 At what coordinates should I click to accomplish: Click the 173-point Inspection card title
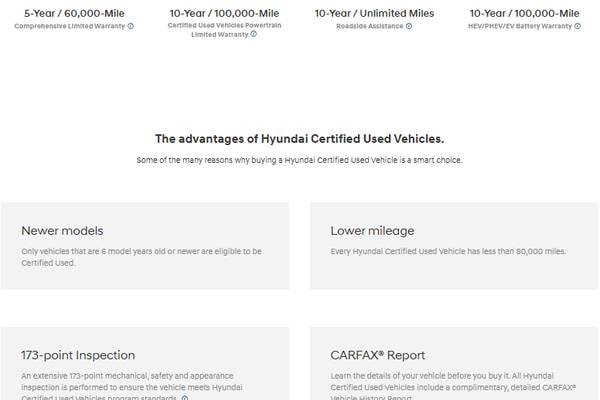(x=78, y=355)
